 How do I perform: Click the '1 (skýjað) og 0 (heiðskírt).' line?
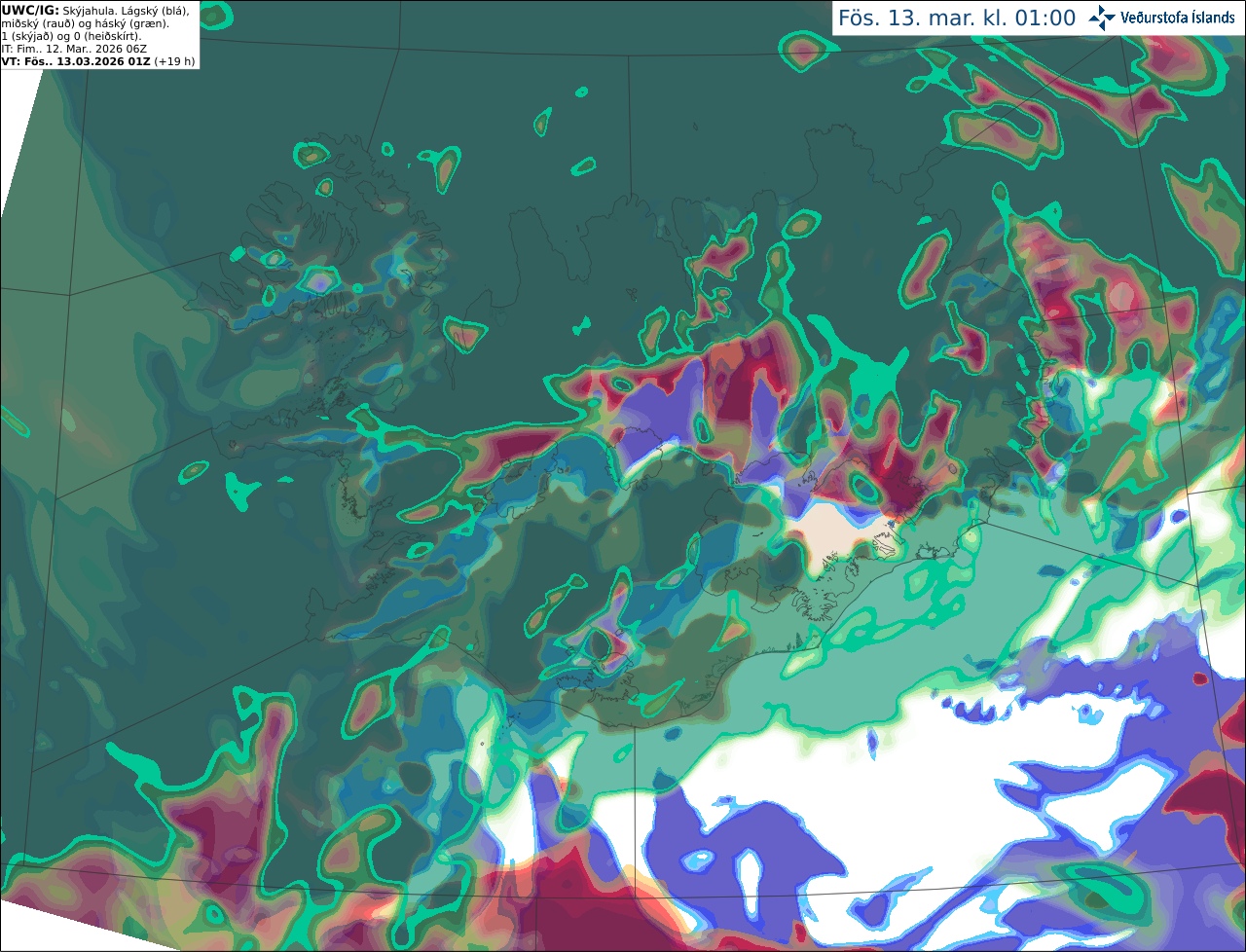click(72, 36)
